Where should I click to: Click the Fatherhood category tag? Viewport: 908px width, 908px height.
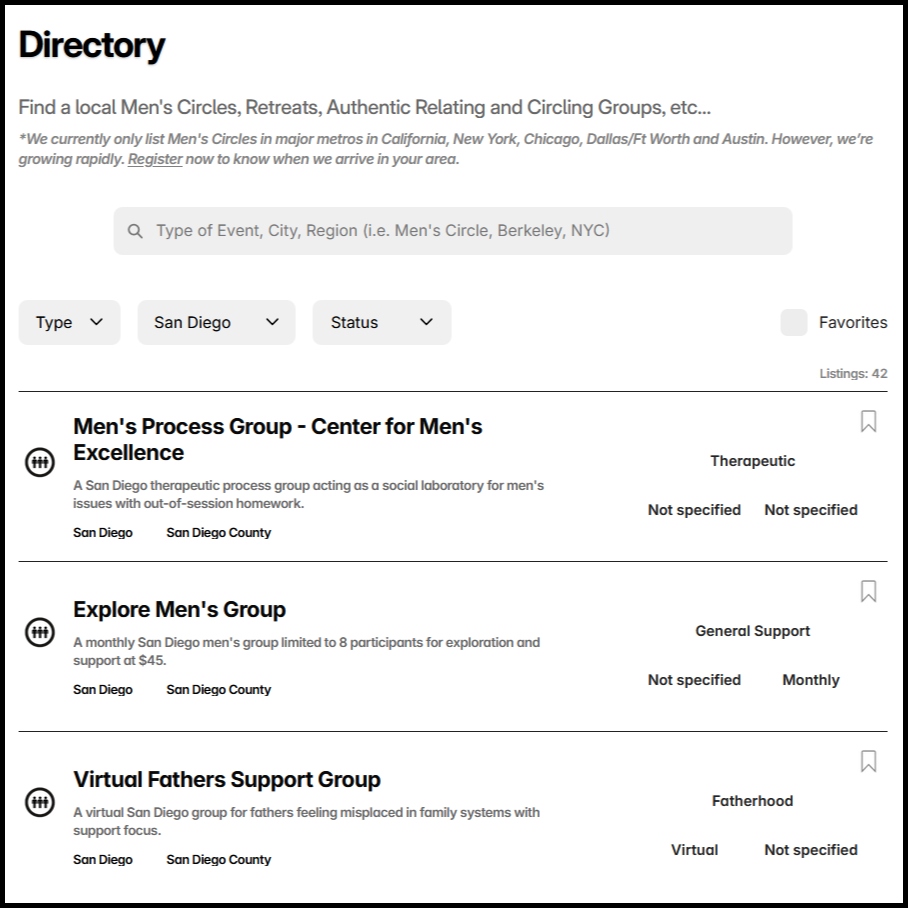[x=752, y=801]
